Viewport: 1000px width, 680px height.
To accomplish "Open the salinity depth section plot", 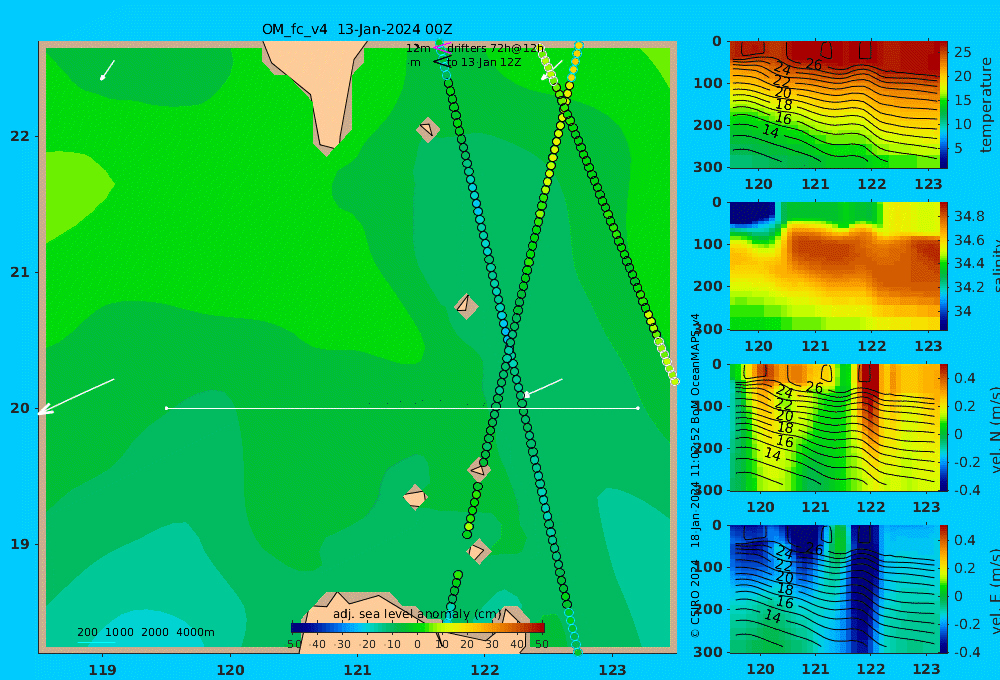I will [834, 266].
